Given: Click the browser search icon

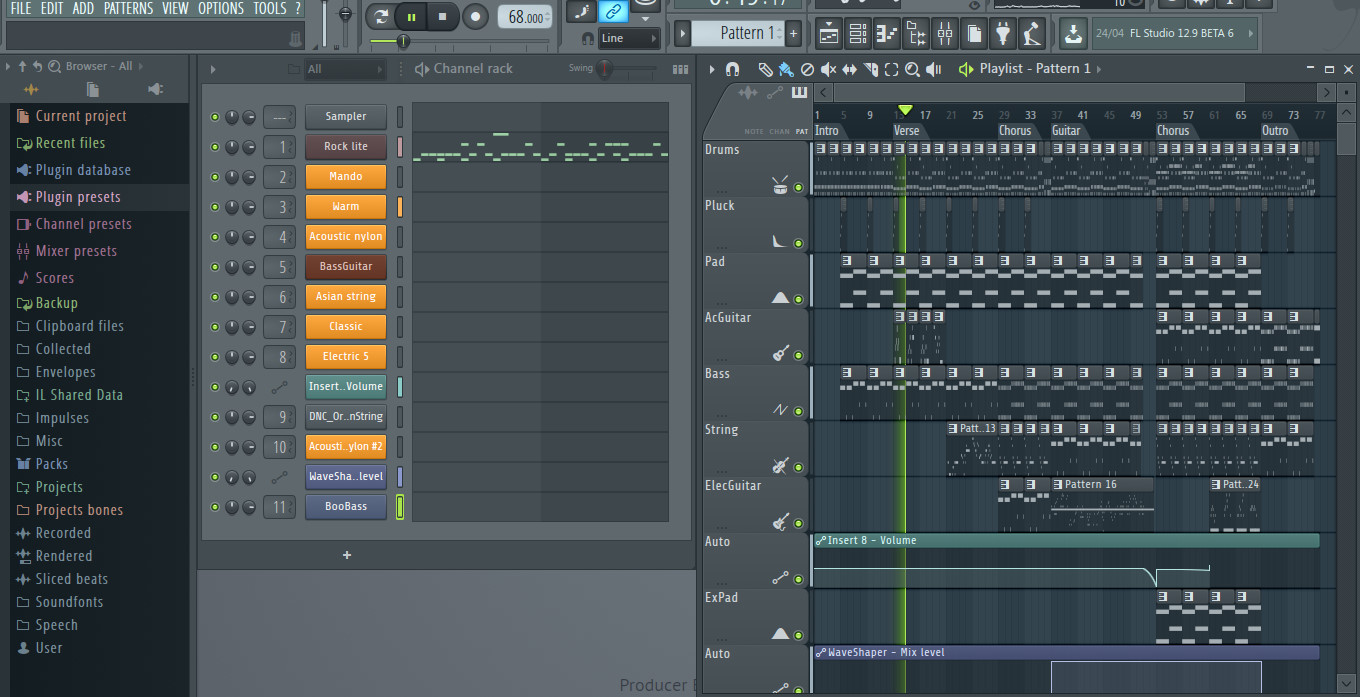Looking at the screenshot, I should (x=53, y=66).
